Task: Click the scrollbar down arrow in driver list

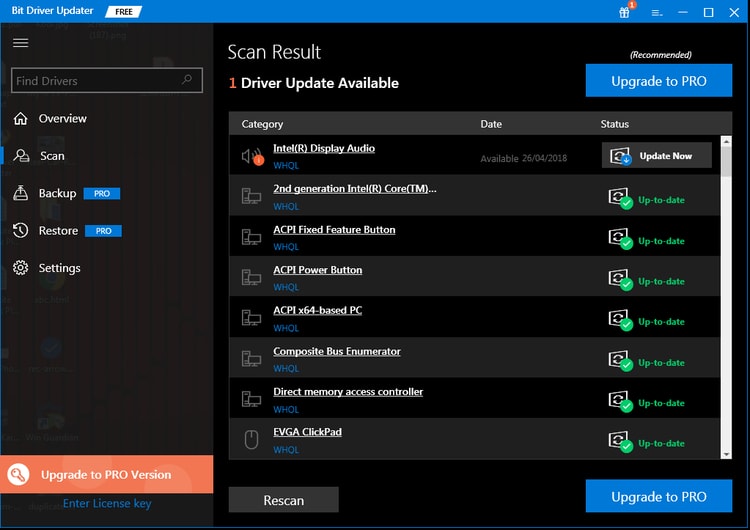Action: click(726, 454)
